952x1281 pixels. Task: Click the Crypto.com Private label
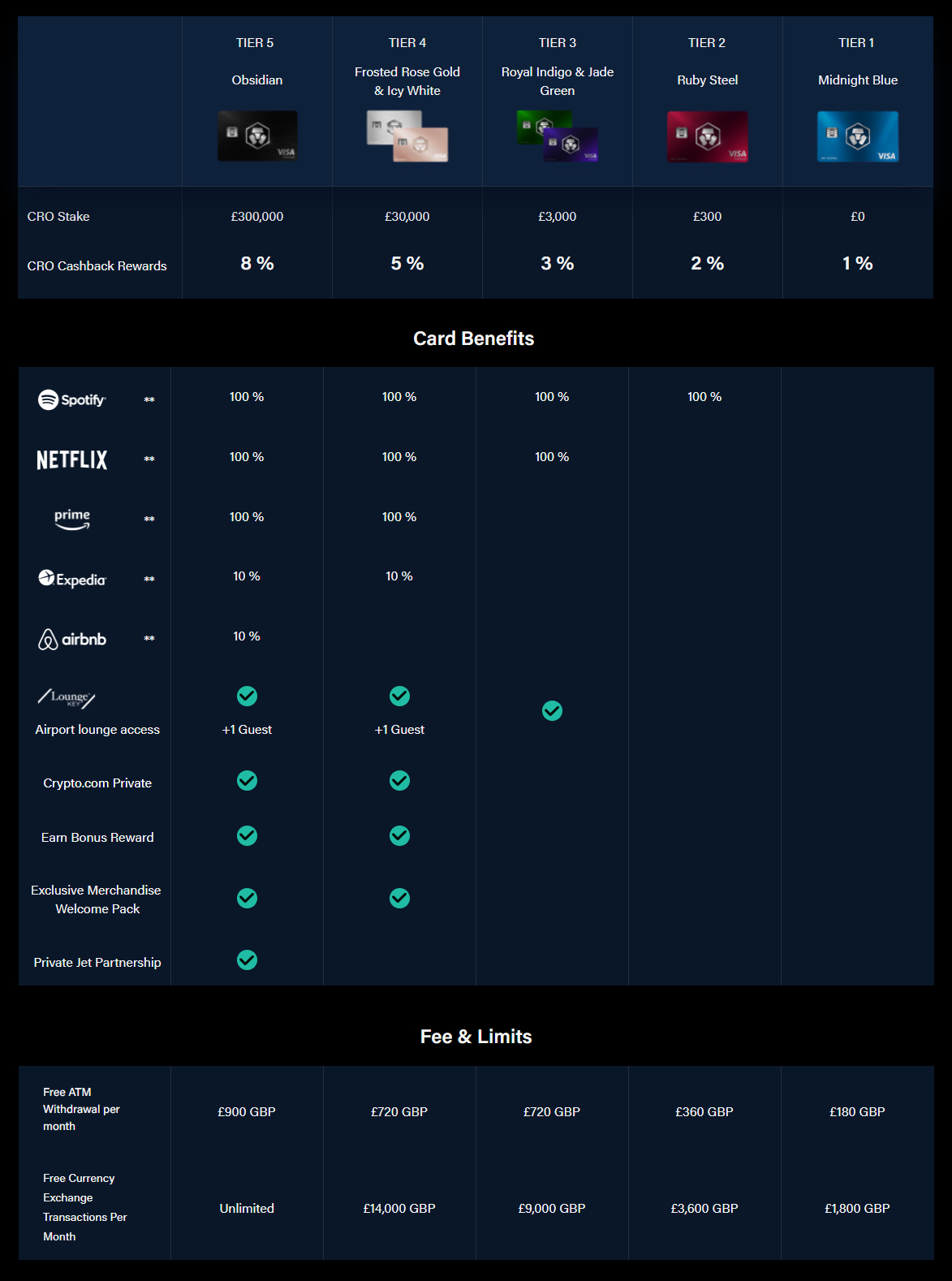[x=97, y=783]
